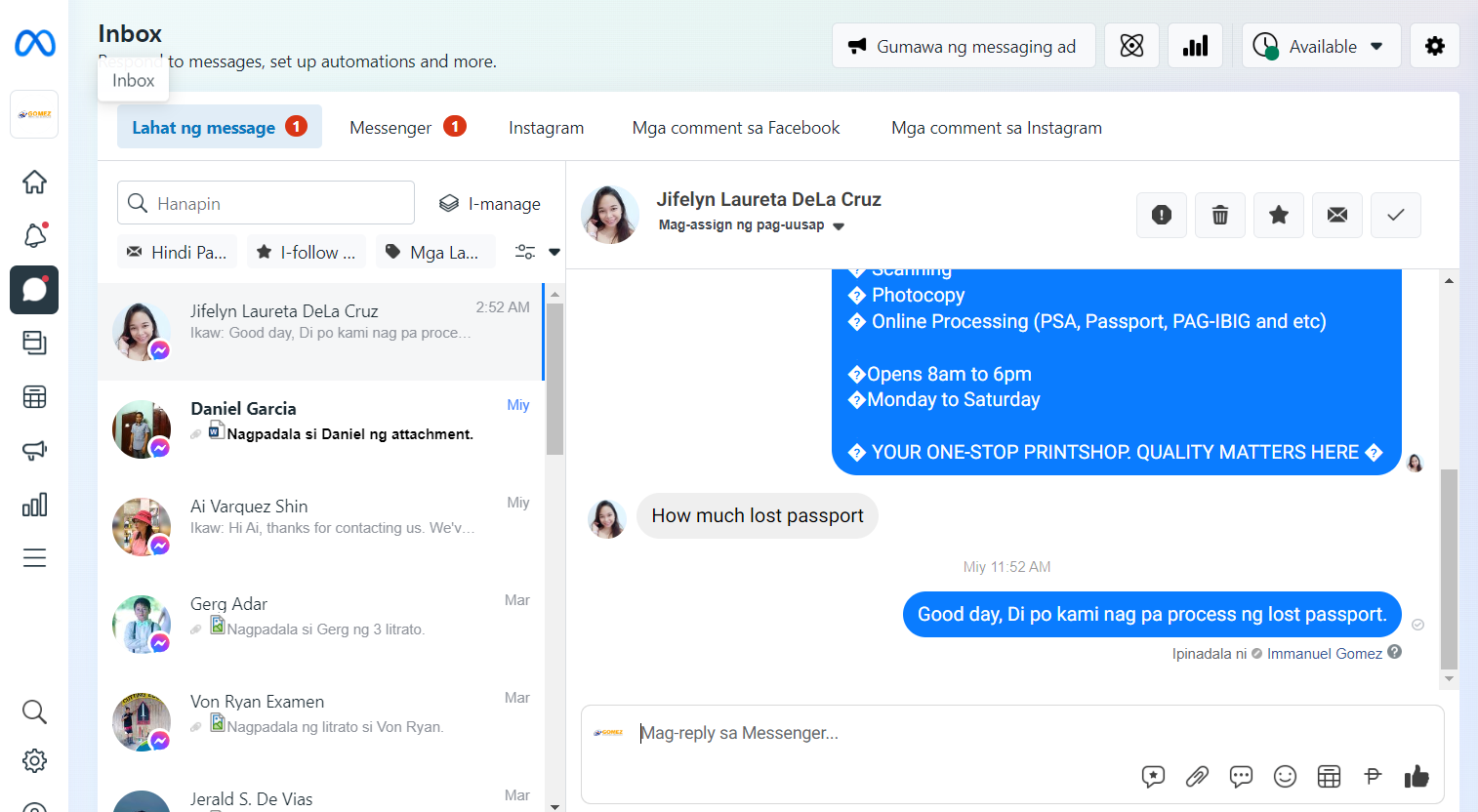
Task: Send a thumbs up like
Action: tap(1416, 776)
